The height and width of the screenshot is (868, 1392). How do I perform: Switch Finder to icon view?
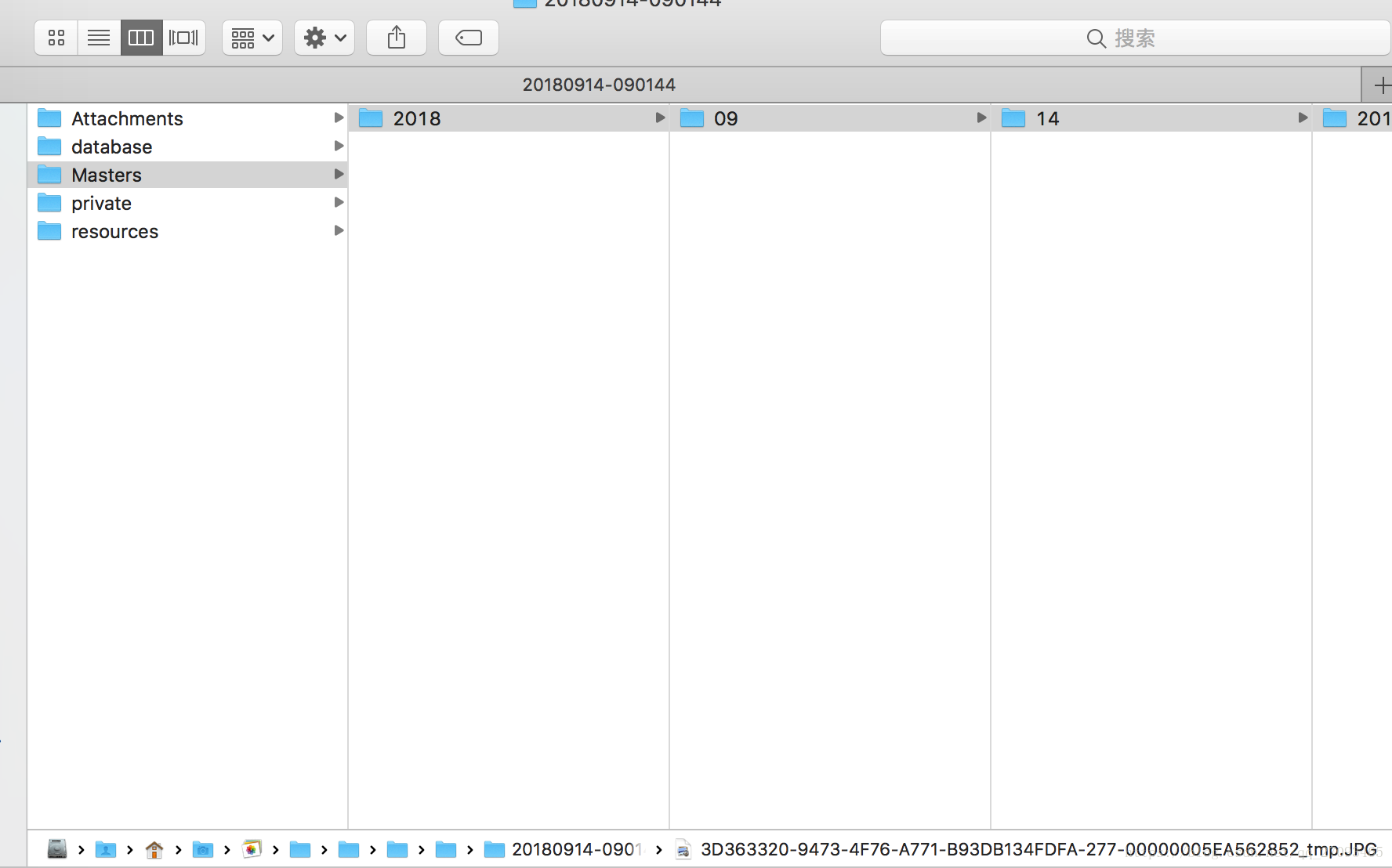tap(56, 38)
